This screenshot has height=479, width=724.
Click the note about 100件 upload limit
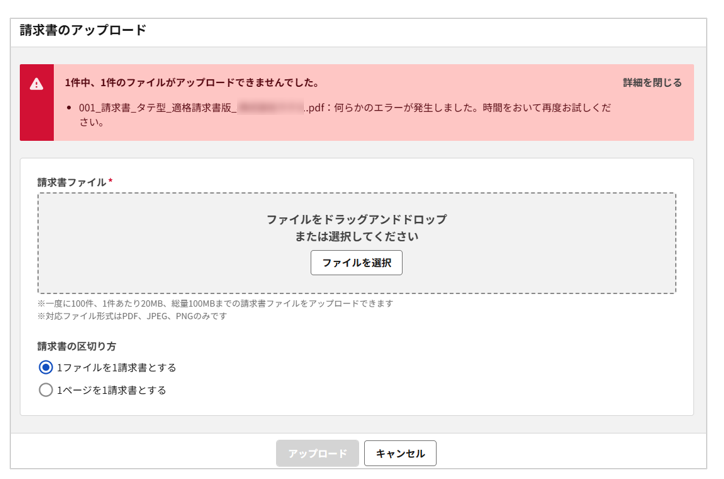pos(215,303)
